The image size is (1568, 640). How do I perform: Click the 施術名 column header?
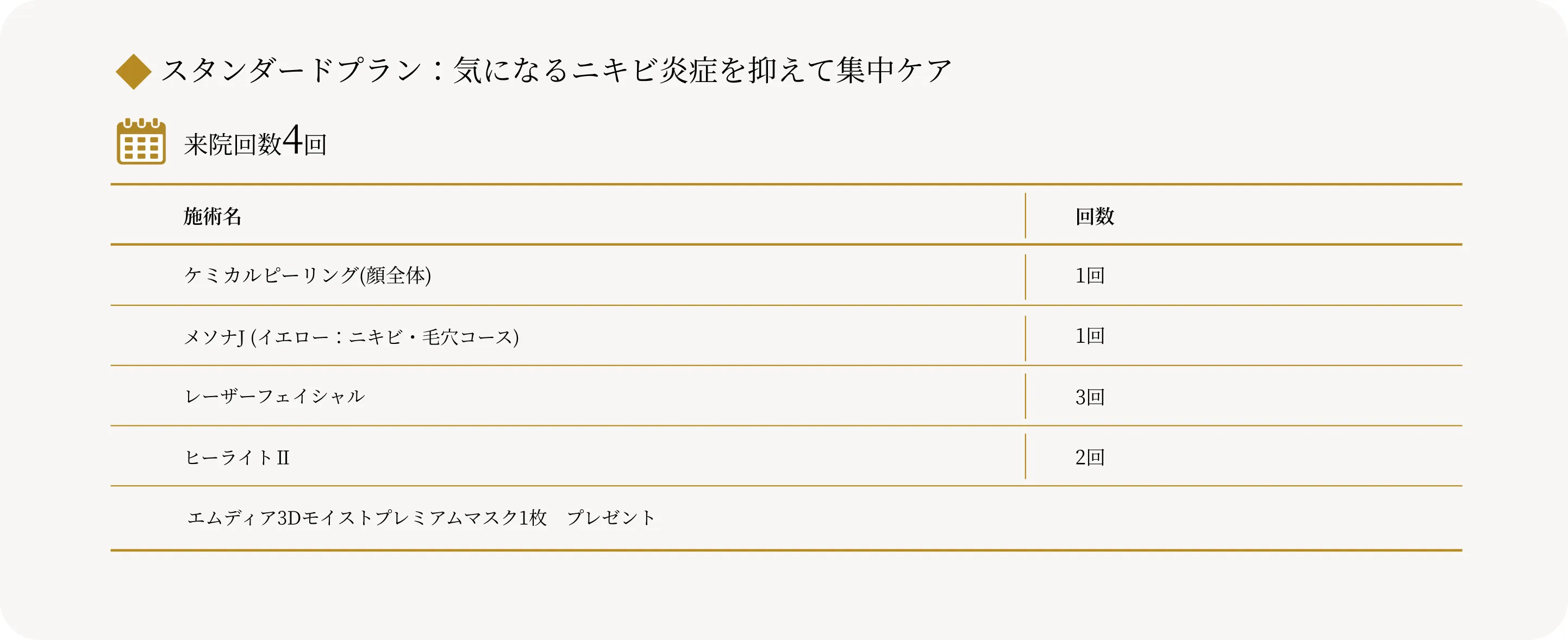tap(213, 217)
